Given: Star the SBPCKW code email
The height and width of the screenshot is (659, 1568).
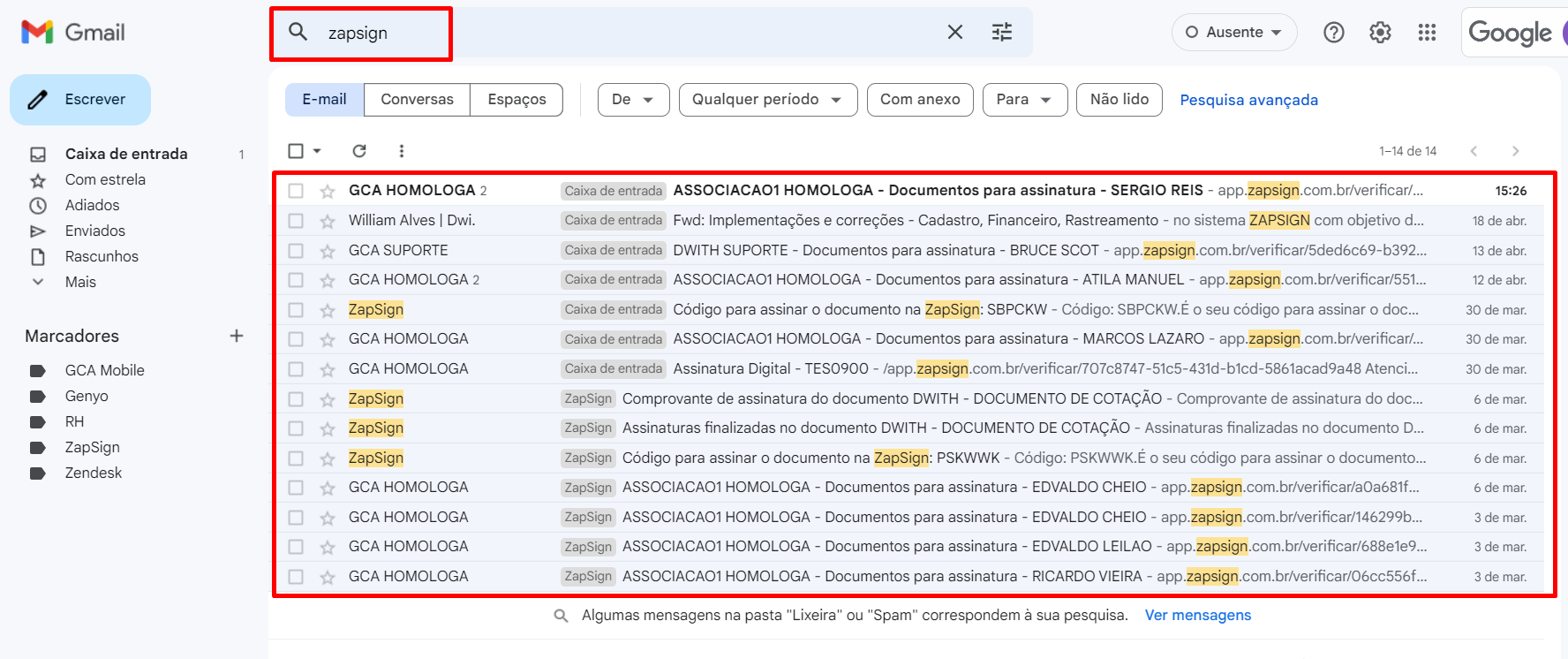Looking at the screenshot, I should (x=328, y=310).
